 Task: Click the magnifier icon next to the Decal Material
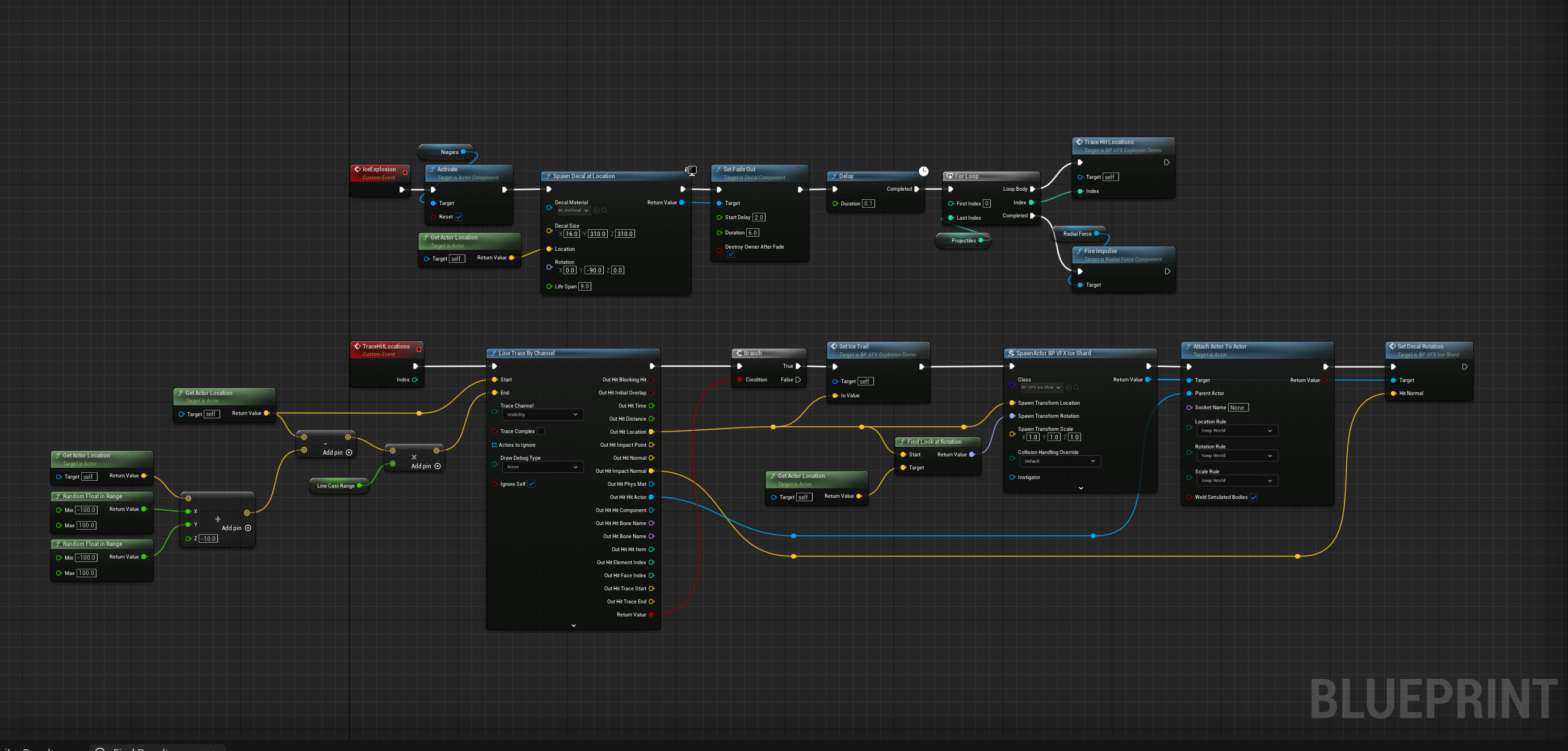[x=604, y=211]
